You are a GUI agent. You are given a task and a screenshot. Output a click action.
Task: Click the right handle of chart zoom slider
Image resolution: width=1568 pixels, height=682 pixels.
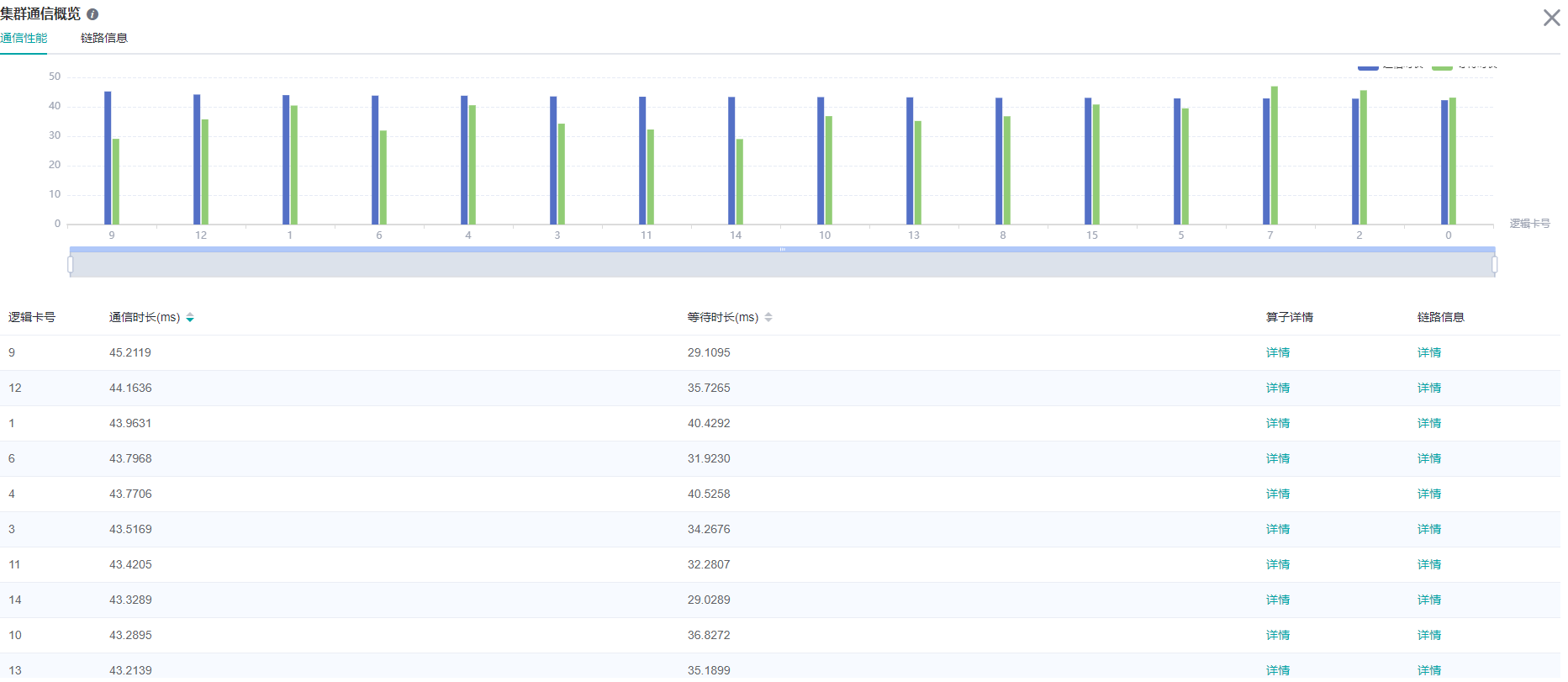[1494, 266]
